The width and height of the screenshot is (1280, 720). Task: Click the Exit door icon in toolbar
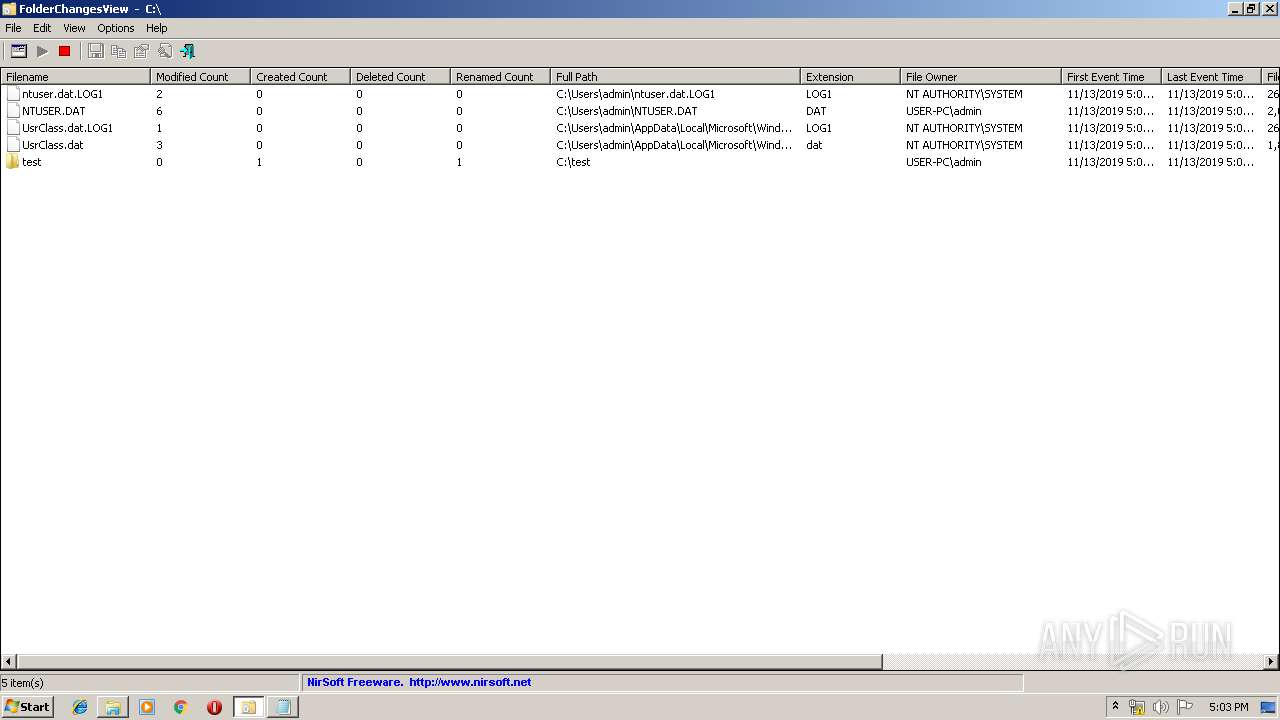(x=188, y=51)
